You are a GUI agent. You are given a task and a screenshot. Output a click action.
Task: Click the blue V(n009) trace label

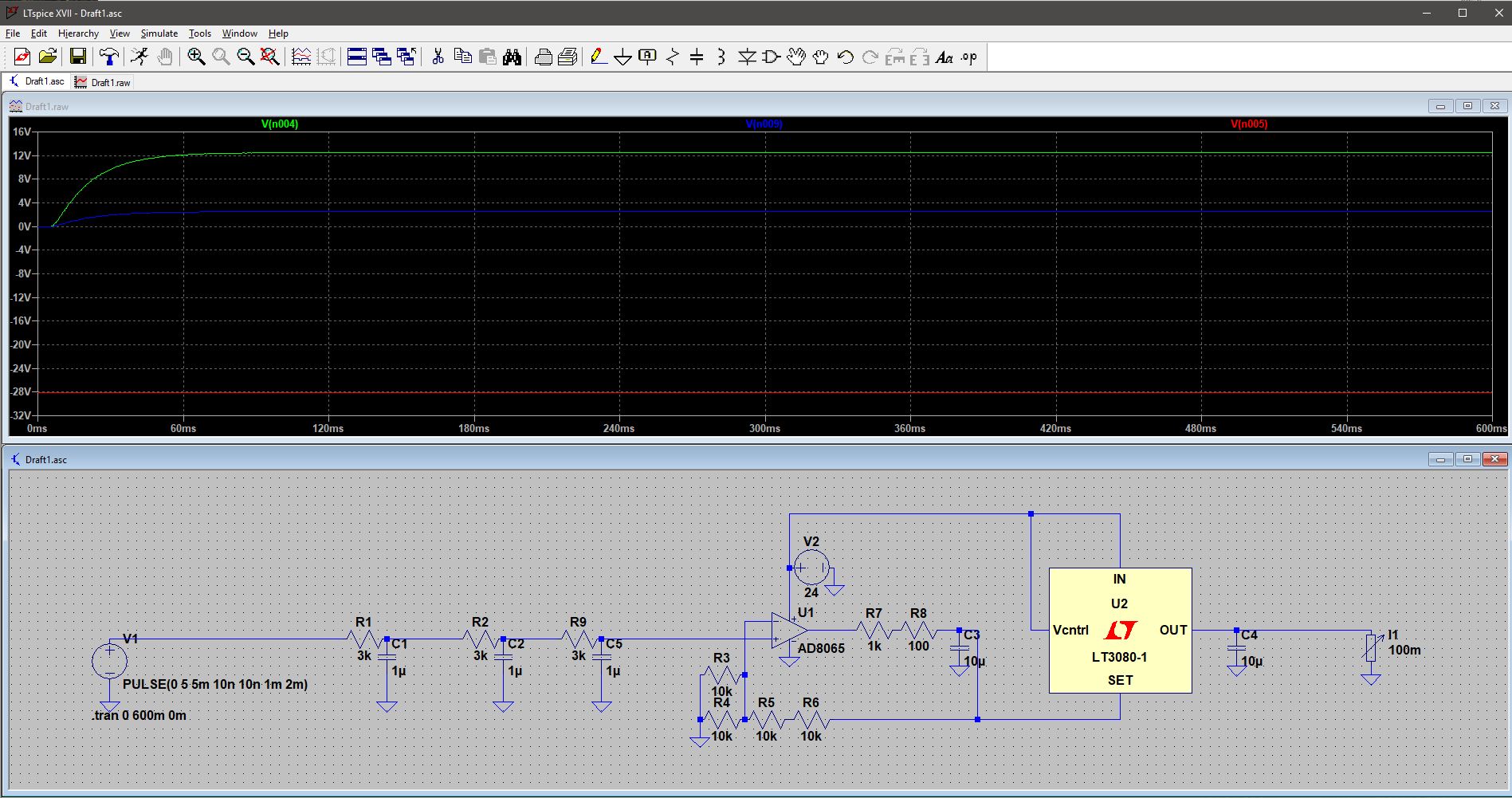click(x=764, y=124)
